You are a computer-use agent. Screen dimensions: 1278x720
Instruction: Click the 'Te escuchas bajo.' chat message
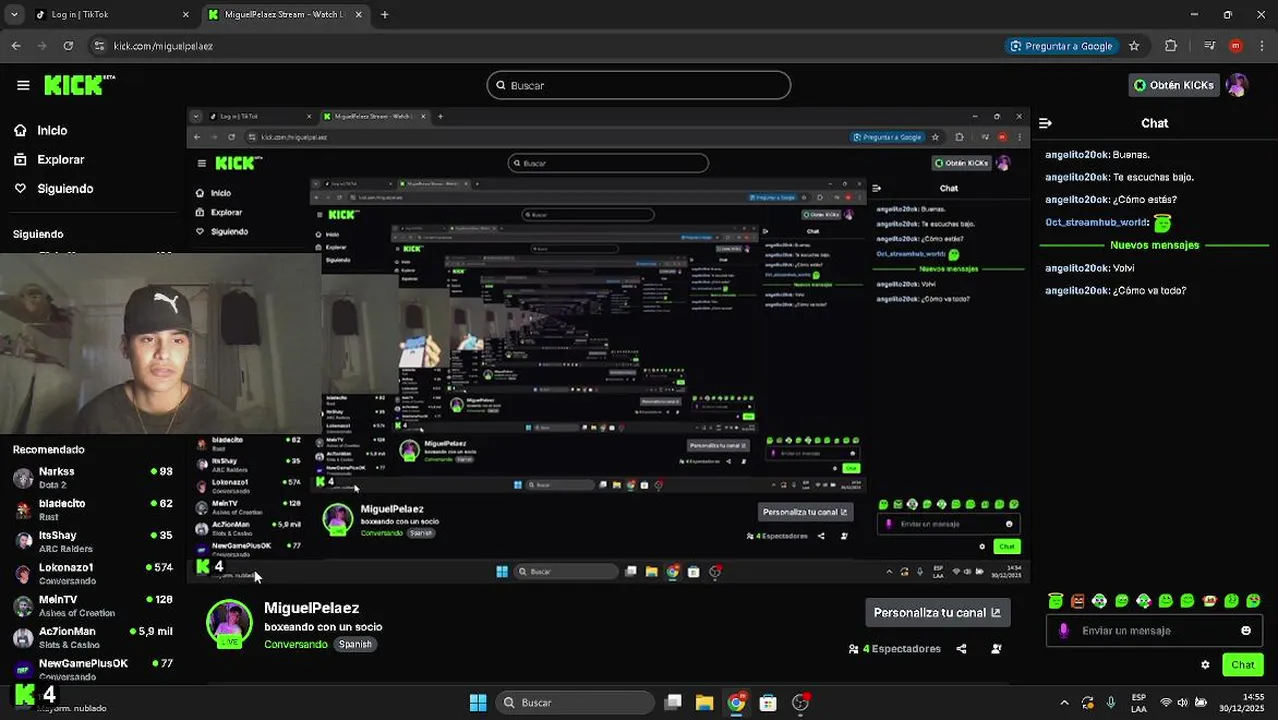(1153, 177)
